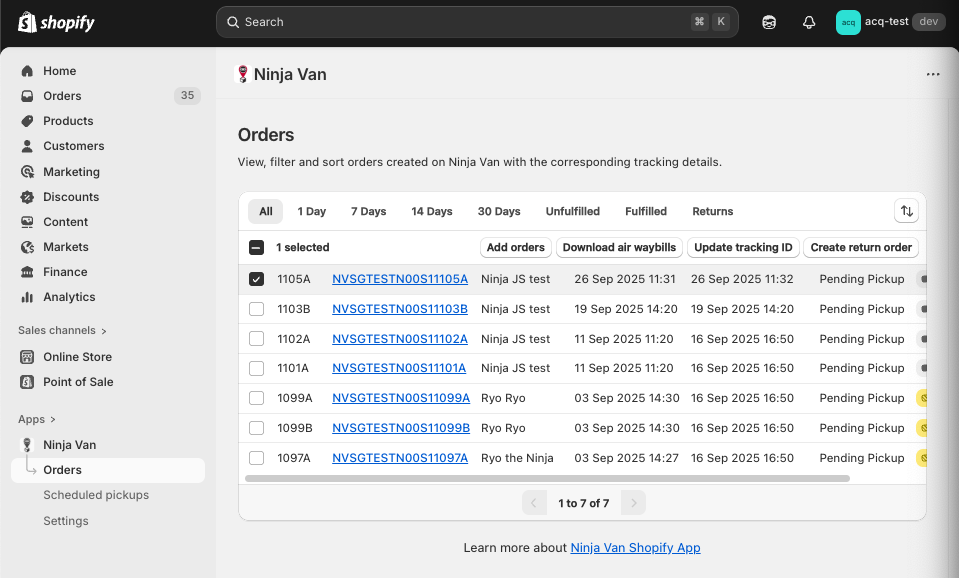This screenshot has width=959, height=578.
Task: Open the Sidekick assistant icon in top bar
Action: [769, 22]
